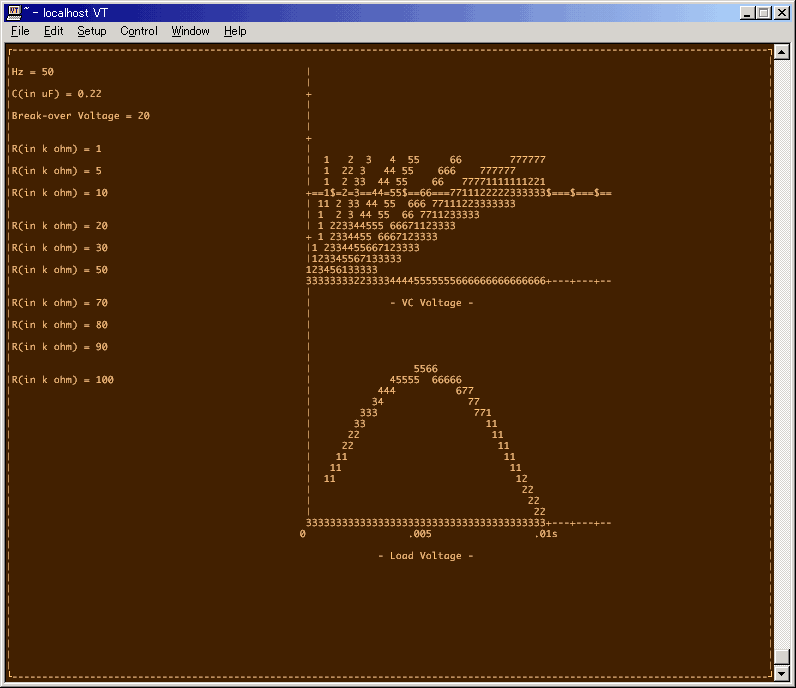Viewport: 796px width, 688px height.
Task: Click the '- VC Voltage -' graph label
Action: click(431, 303)
